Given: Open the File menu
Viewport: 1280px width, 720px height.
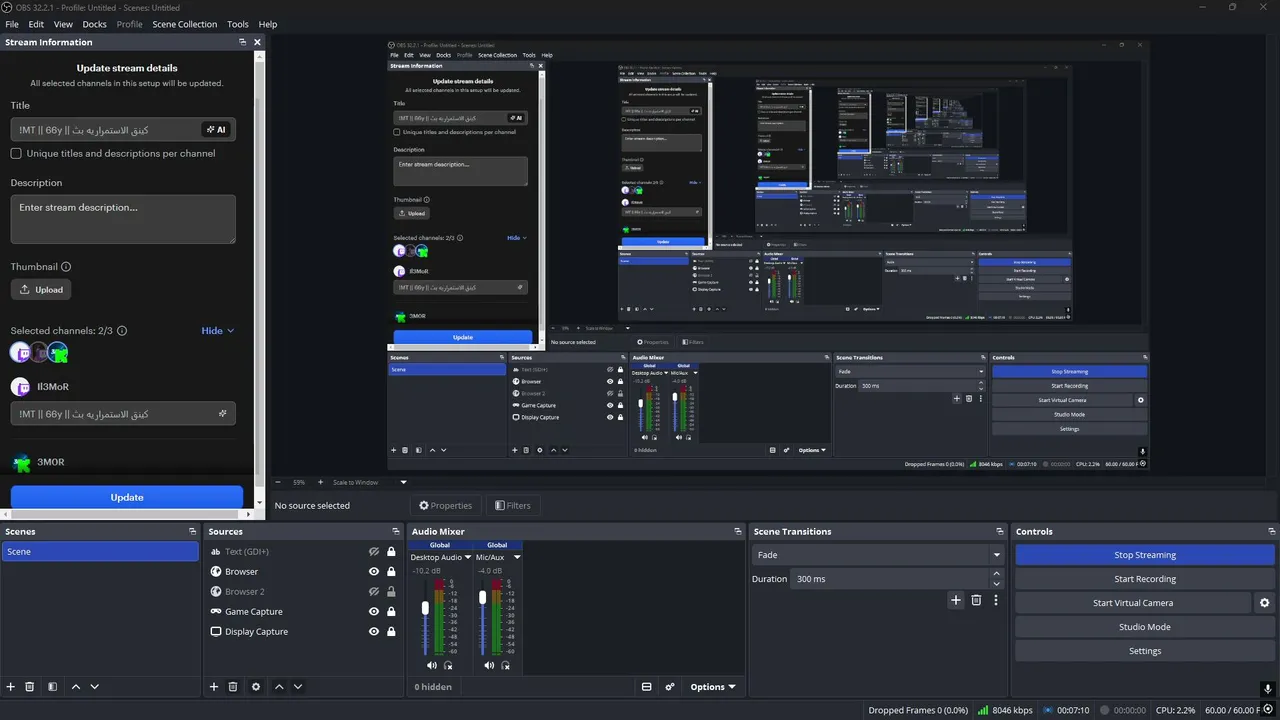Looking at the screenshot, I should pos(12,24).
